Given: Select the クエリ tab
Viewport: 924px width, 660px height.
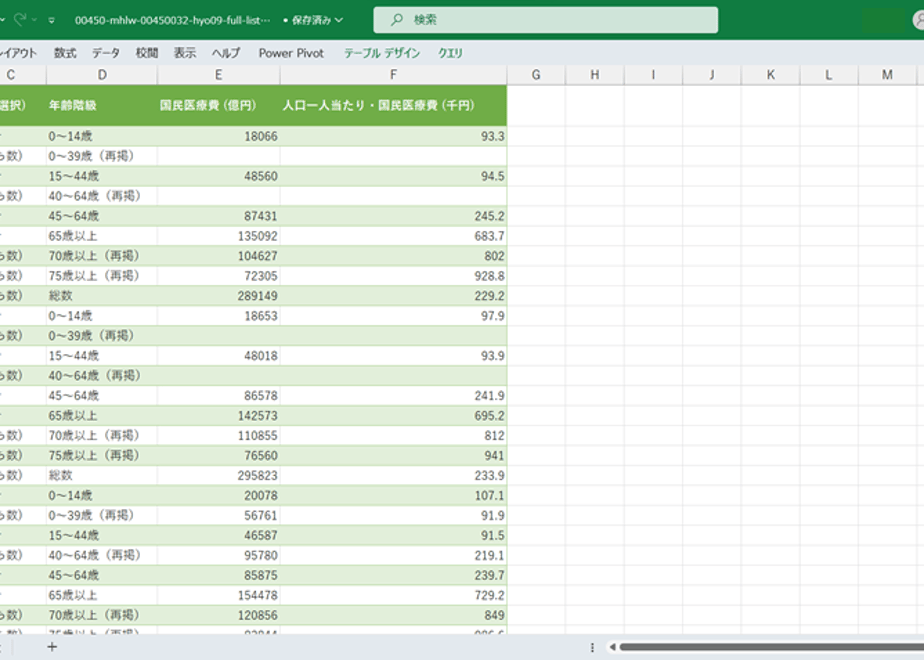Looking at the screenshot, I should [x=450, y=53].
